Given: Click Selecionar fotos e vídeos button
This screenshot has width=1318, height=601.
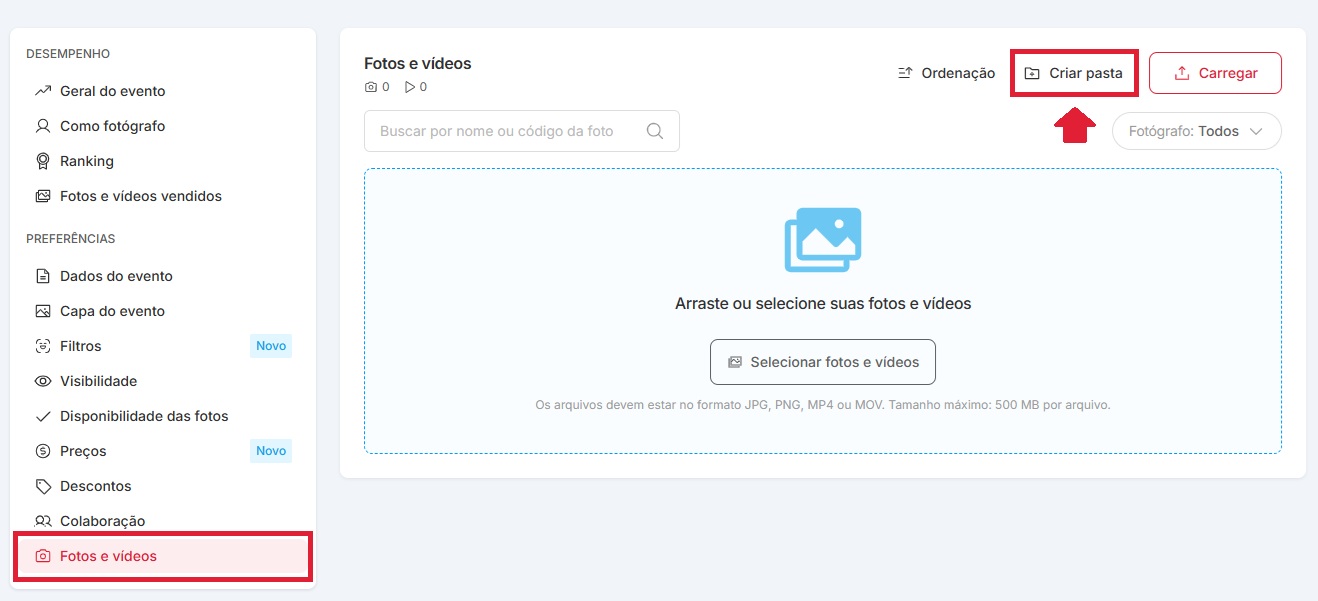Looking at the screenshot, I should [x=823, y=362].
